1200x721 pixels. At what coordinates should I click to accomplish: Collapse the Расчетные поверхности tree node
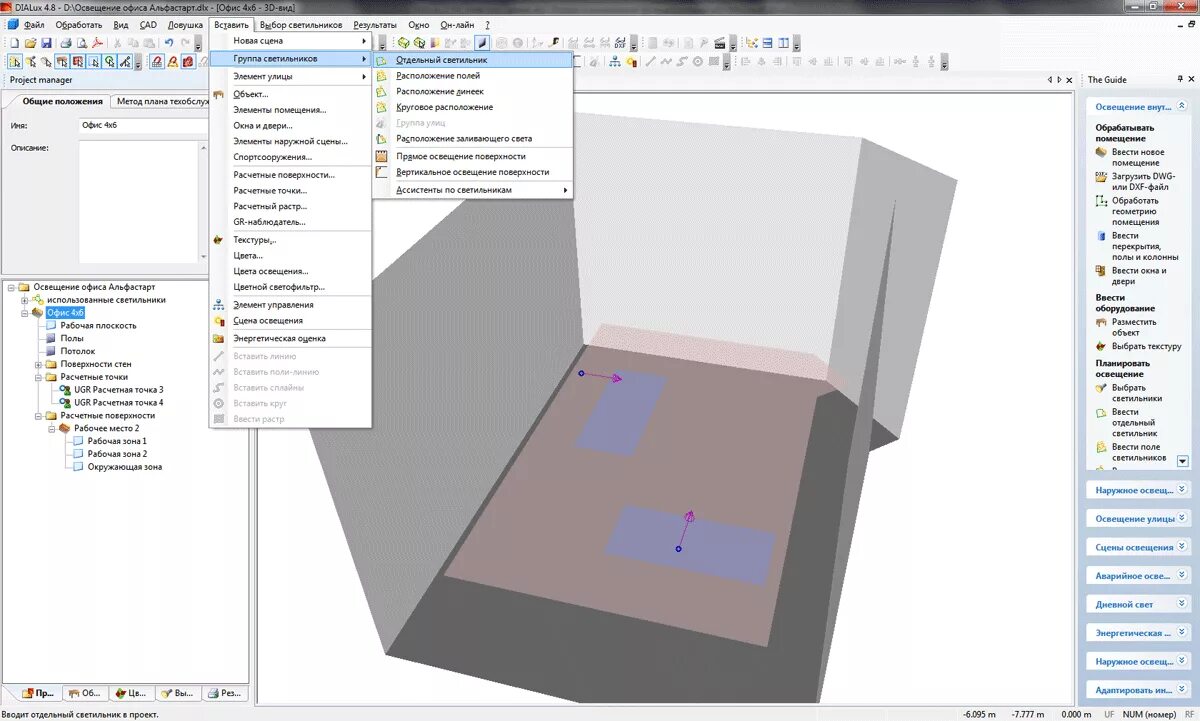tap(38, 415)
